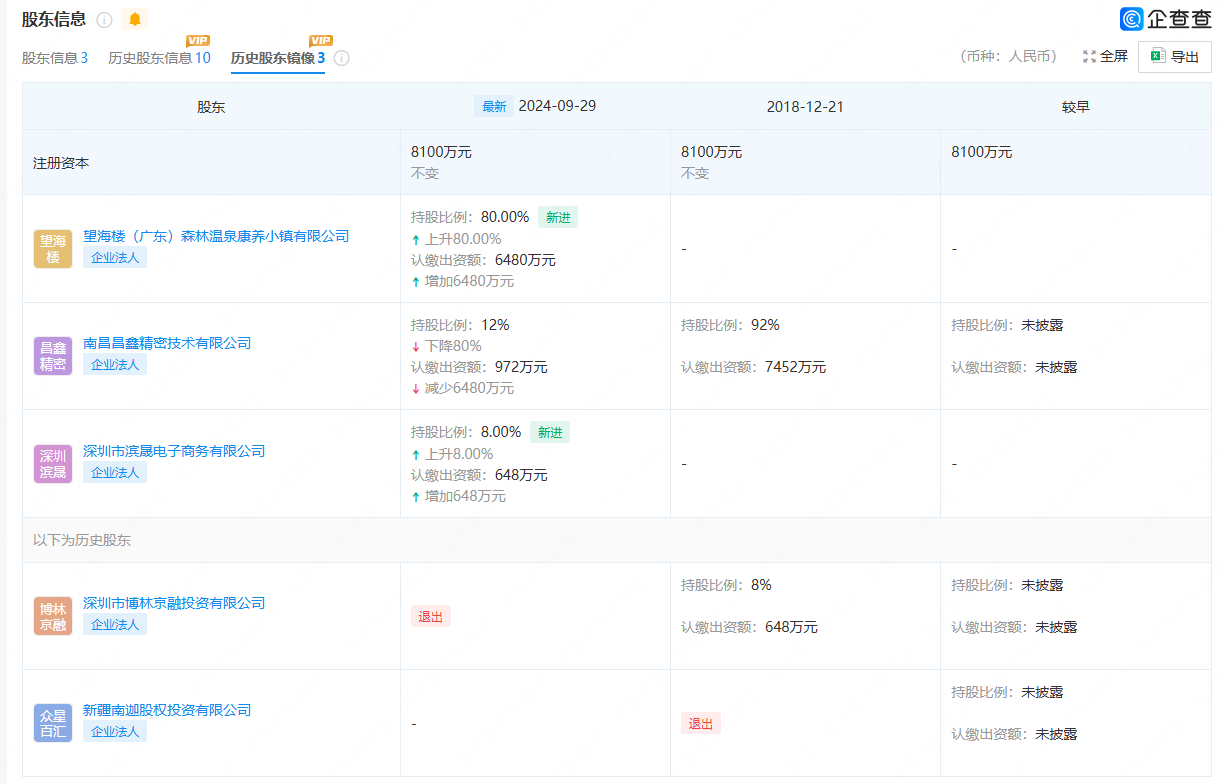Click the info icon next to 历史股东镜像

click(x=341, y=58)
